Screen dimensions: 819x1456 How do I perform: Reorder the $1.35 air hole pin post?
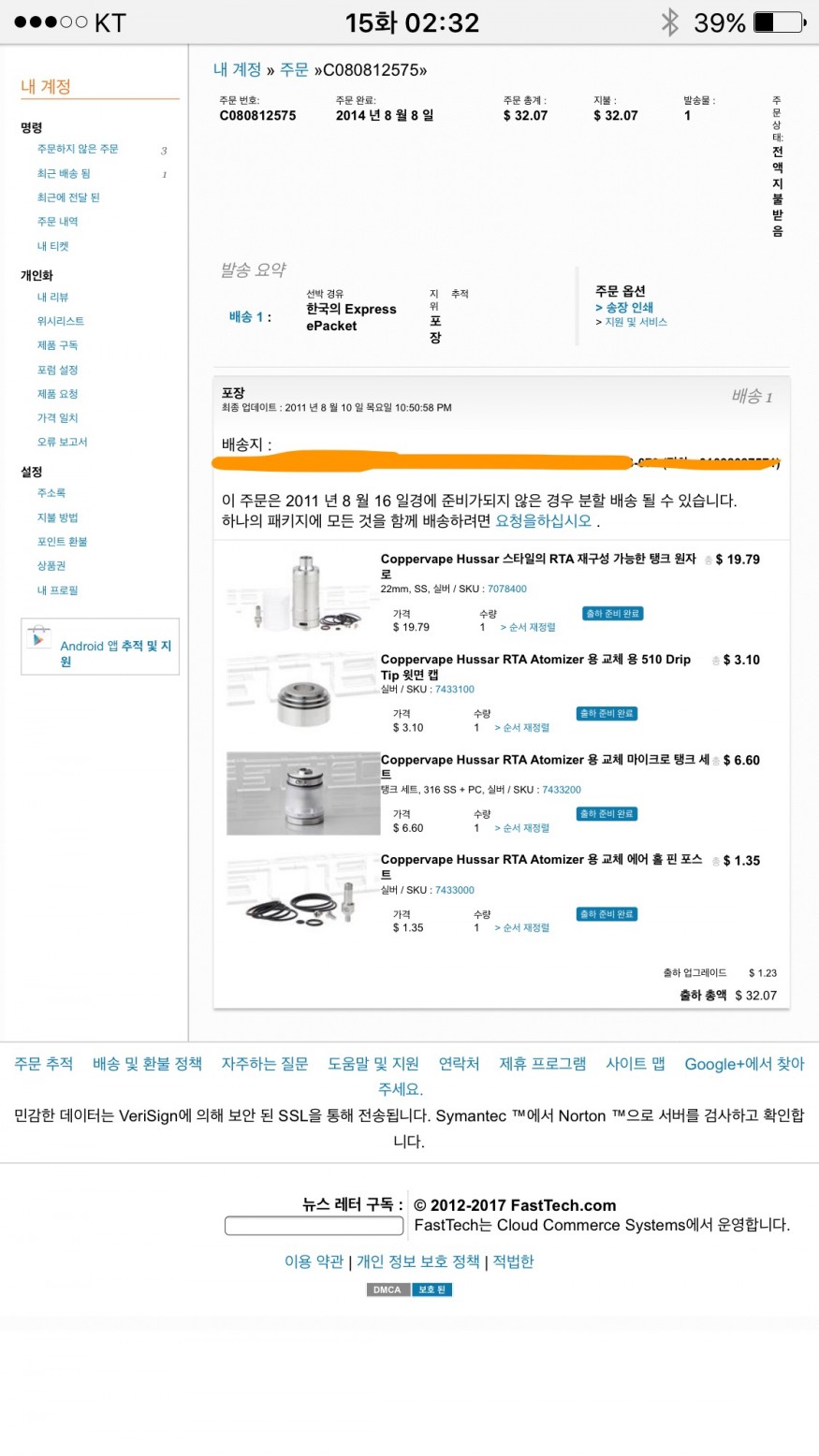[522, 928]
